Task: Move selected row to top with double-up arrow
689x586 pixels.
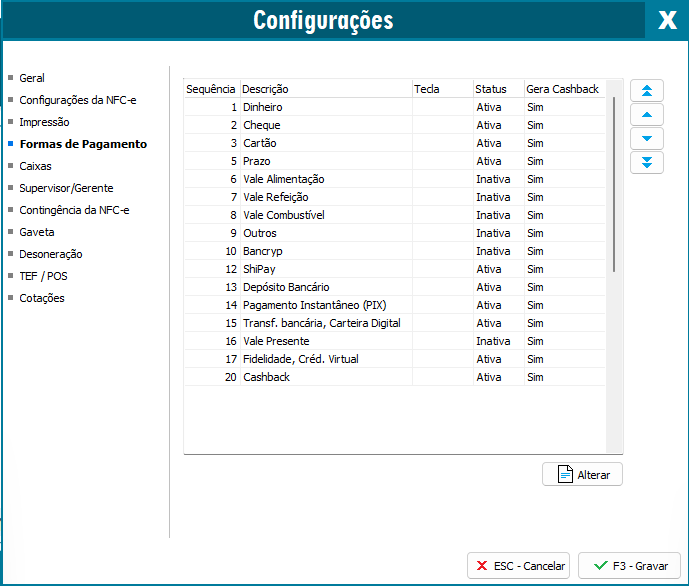Action: 646,91
